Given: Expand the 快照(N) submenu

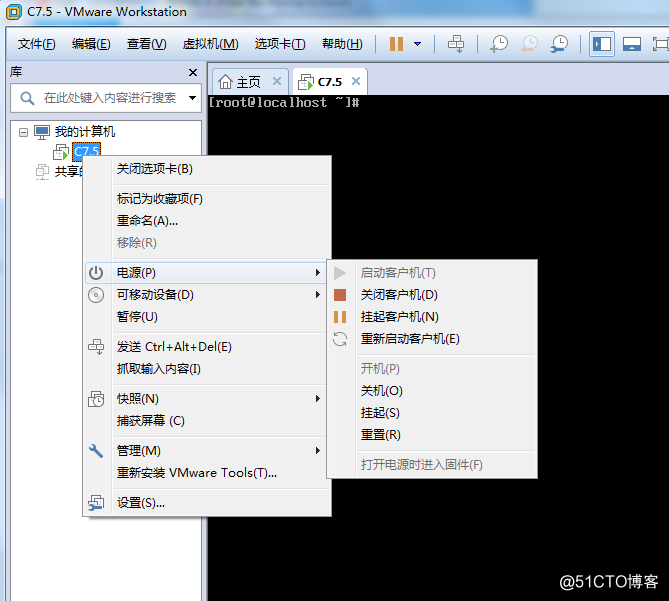Looking at the screenshot, I should tap(208, 399).
